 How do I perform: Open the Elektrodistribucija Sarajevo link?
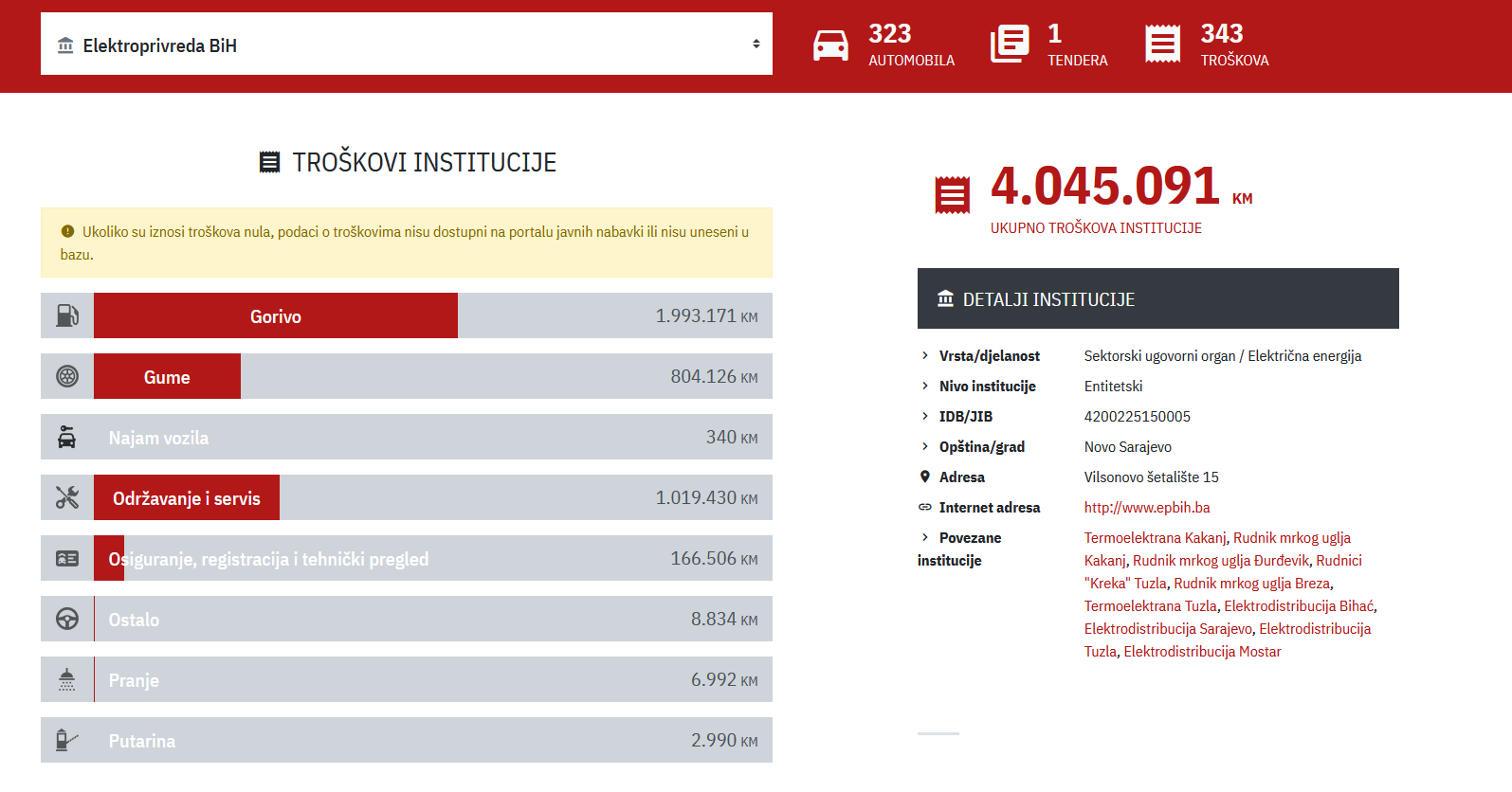(1168, 629)
